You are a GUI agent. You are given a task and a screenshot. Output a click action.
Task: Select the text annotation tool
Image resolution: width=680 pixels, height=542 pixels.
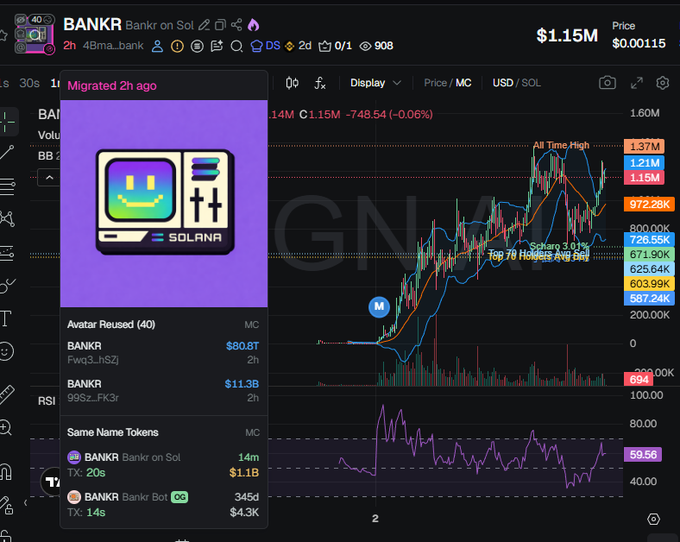coord(6,318)
